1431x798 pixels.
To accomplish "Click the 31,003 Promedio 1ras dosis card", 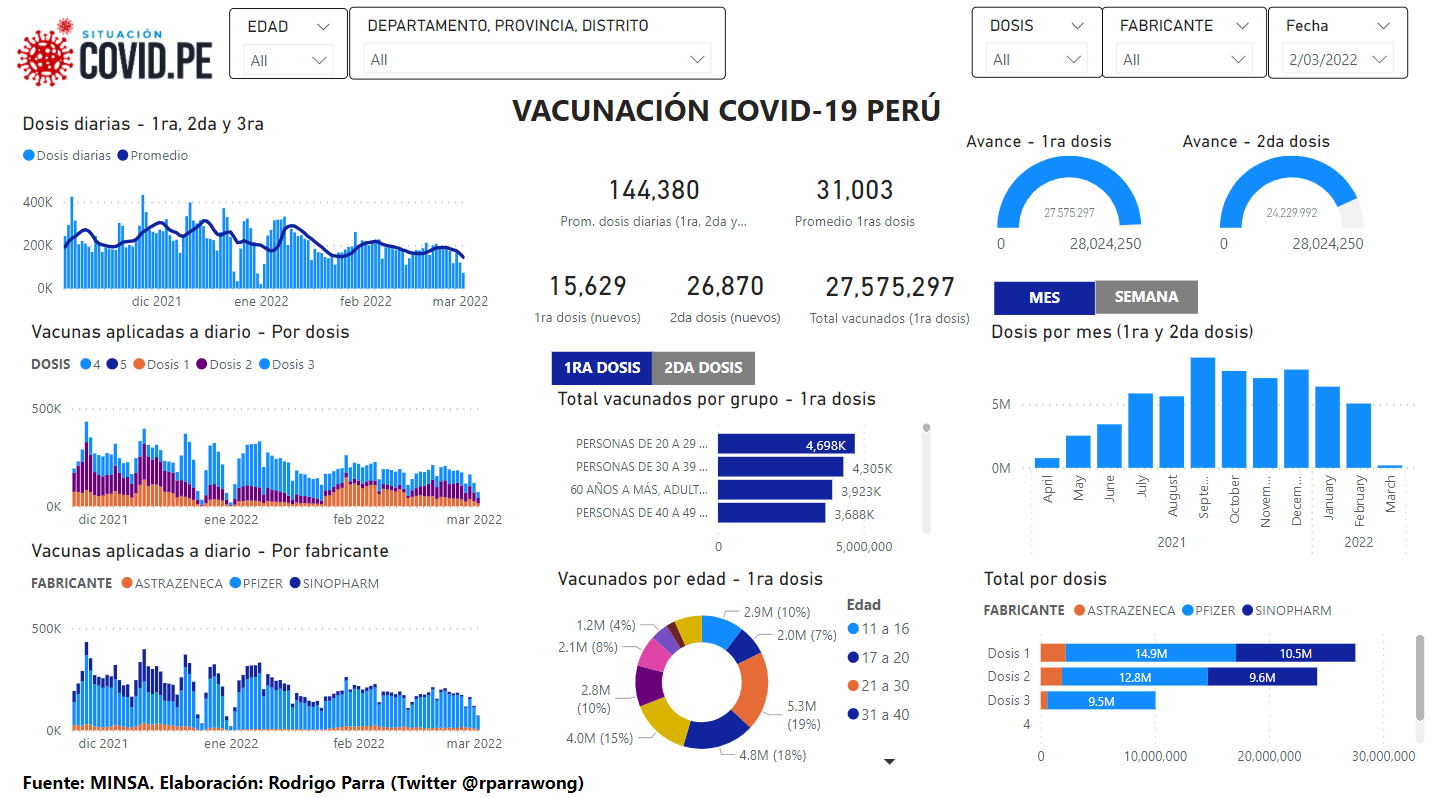I will (x=854, y=203).
